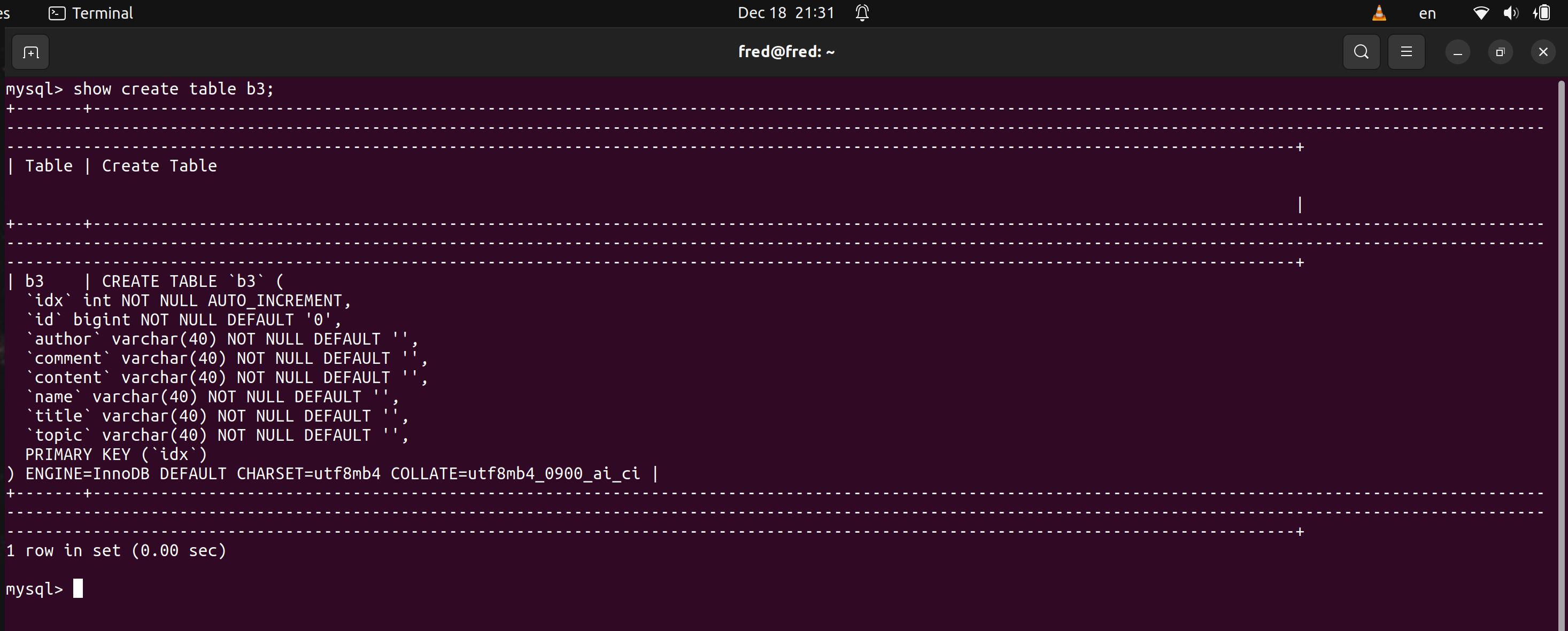Click the terminal search icon
This screenshot has width=1568, height=631.
pyautogui.click(x=1361, y=52)
